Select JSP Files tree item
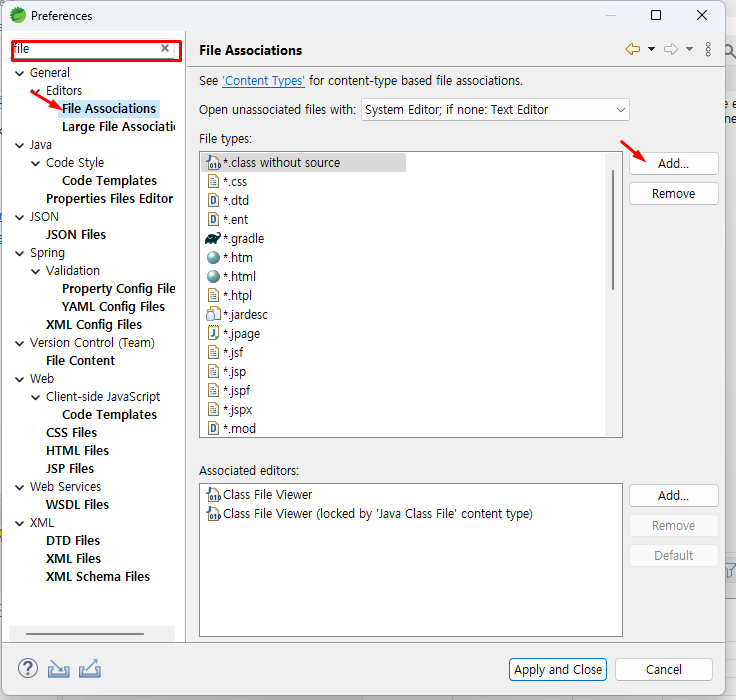The image size is (736, 700). point(70,469)
